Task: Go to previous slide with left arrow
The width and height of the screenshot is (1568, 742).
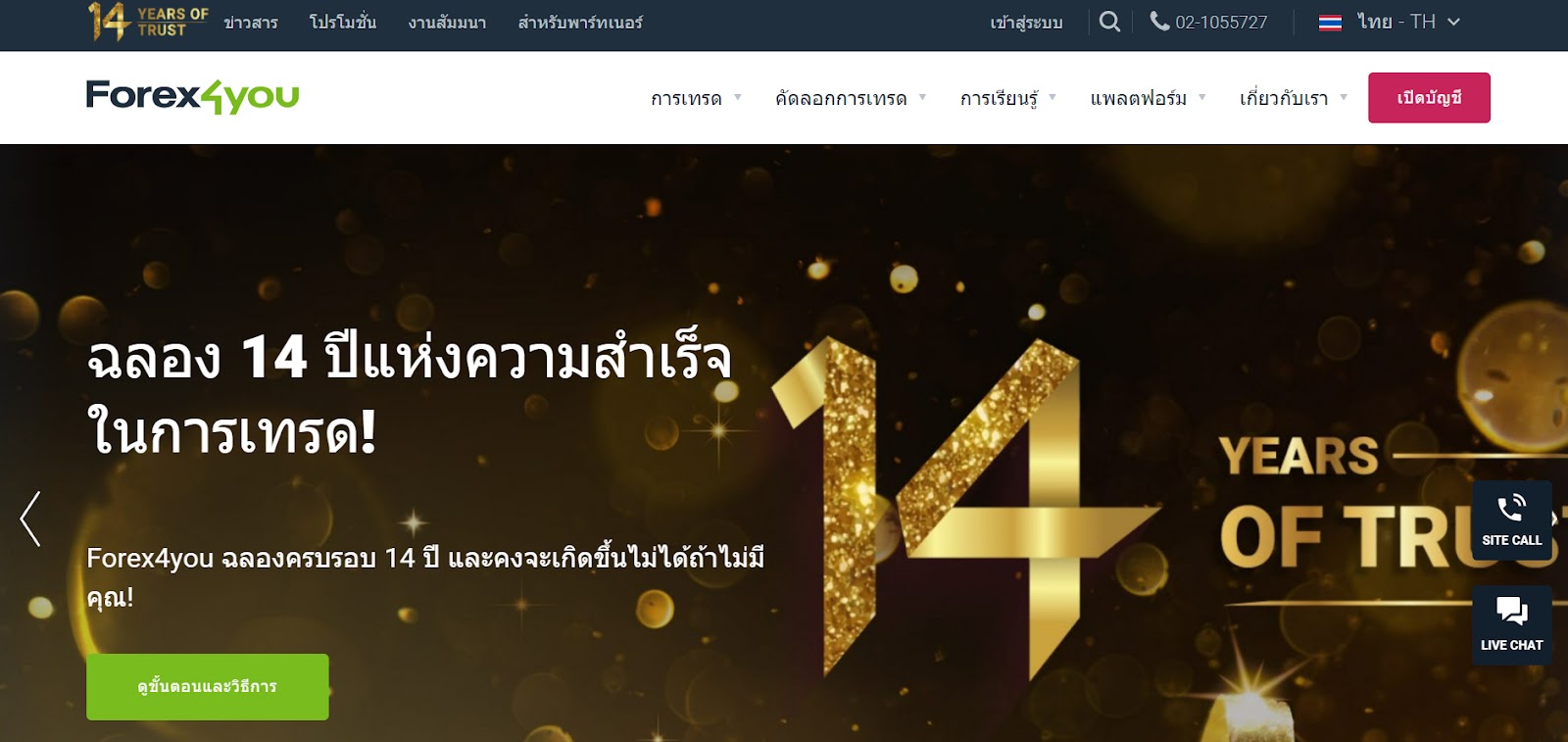Action: 30,519
